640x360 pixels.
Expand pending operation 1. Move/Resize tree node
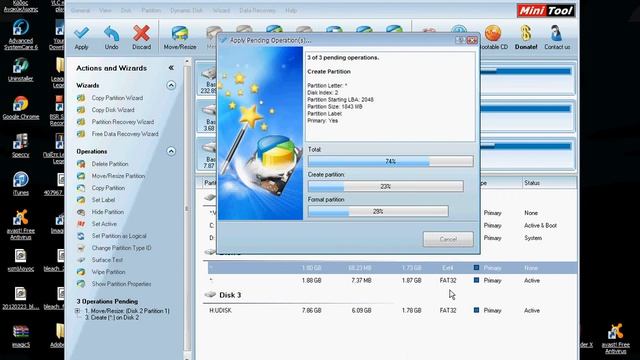[x=77, y=311]
